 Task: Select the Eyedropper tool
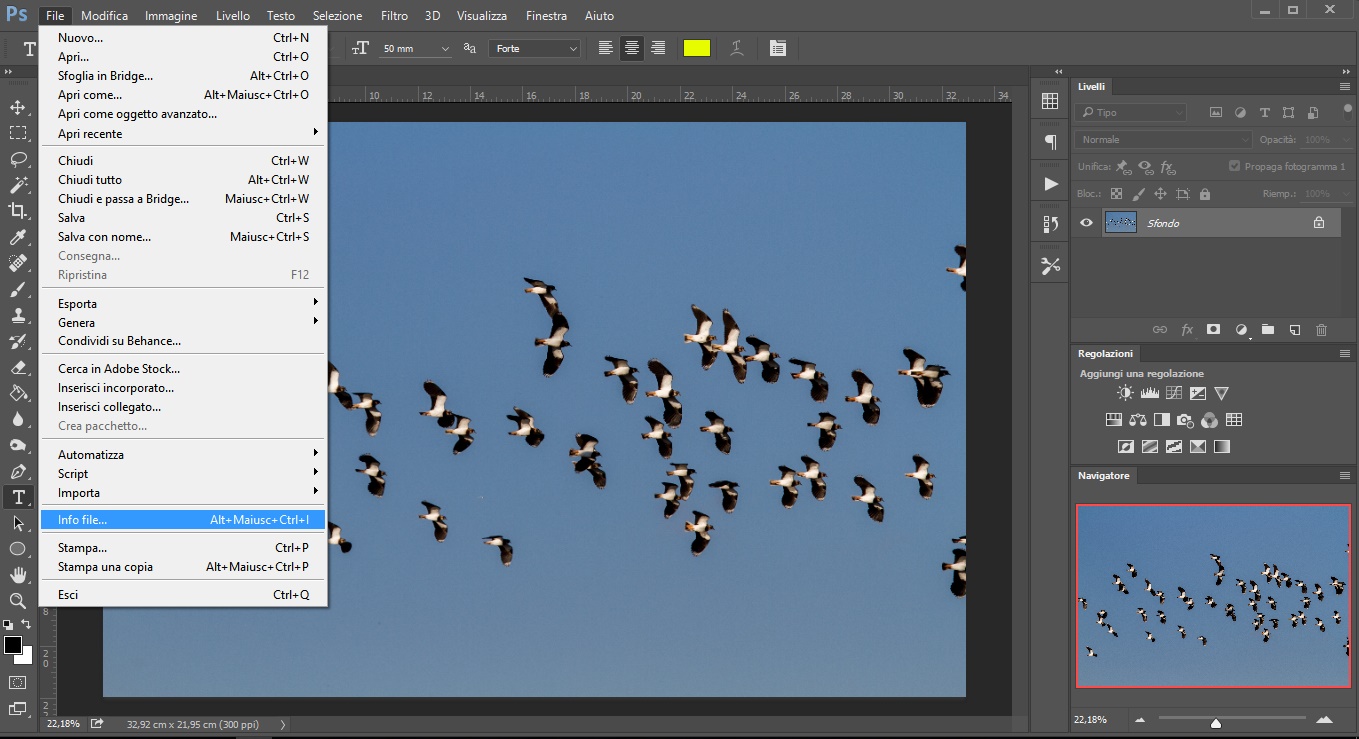[x=18, y=237]
